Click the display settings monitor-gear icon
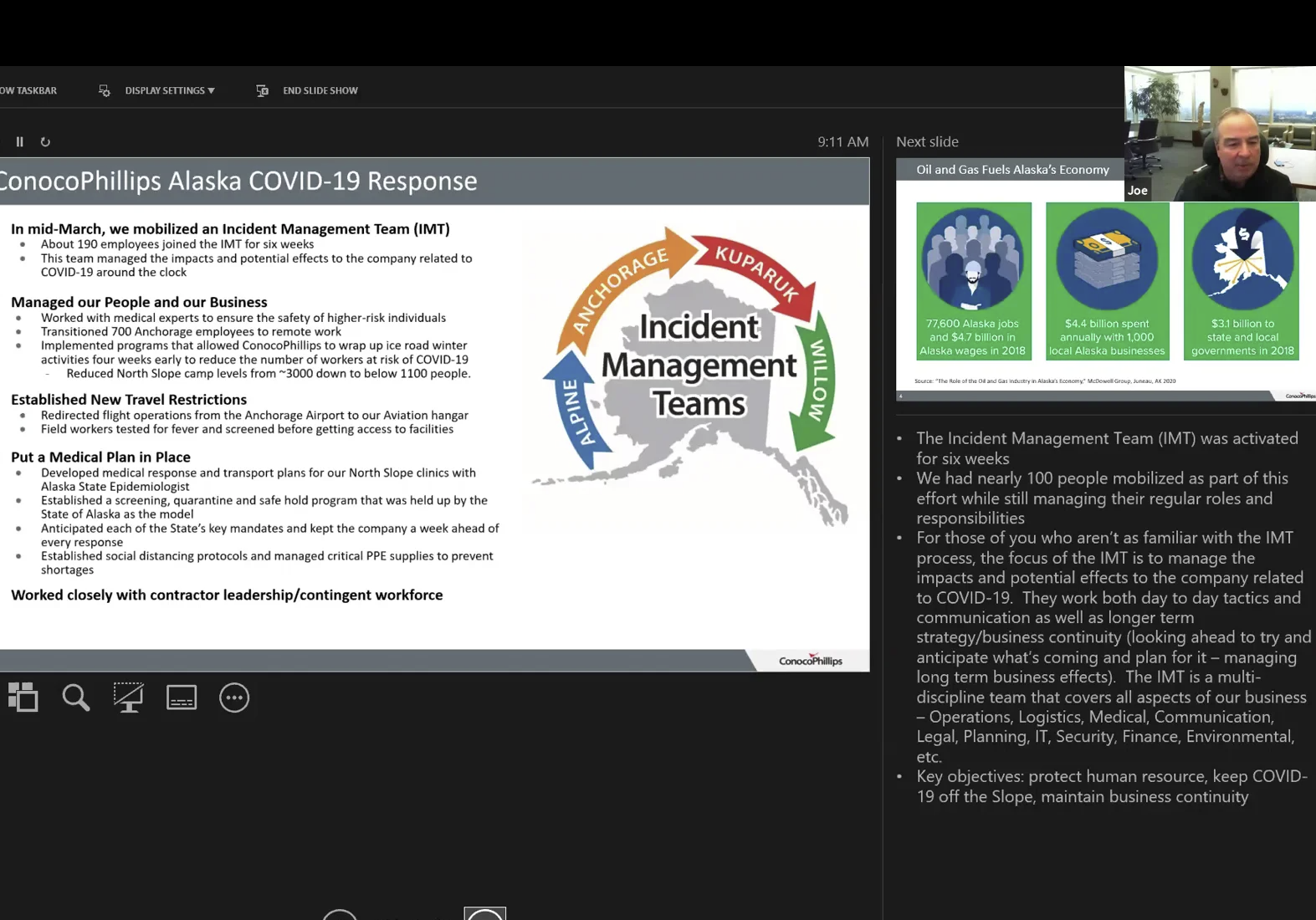 tap(105, 90)
